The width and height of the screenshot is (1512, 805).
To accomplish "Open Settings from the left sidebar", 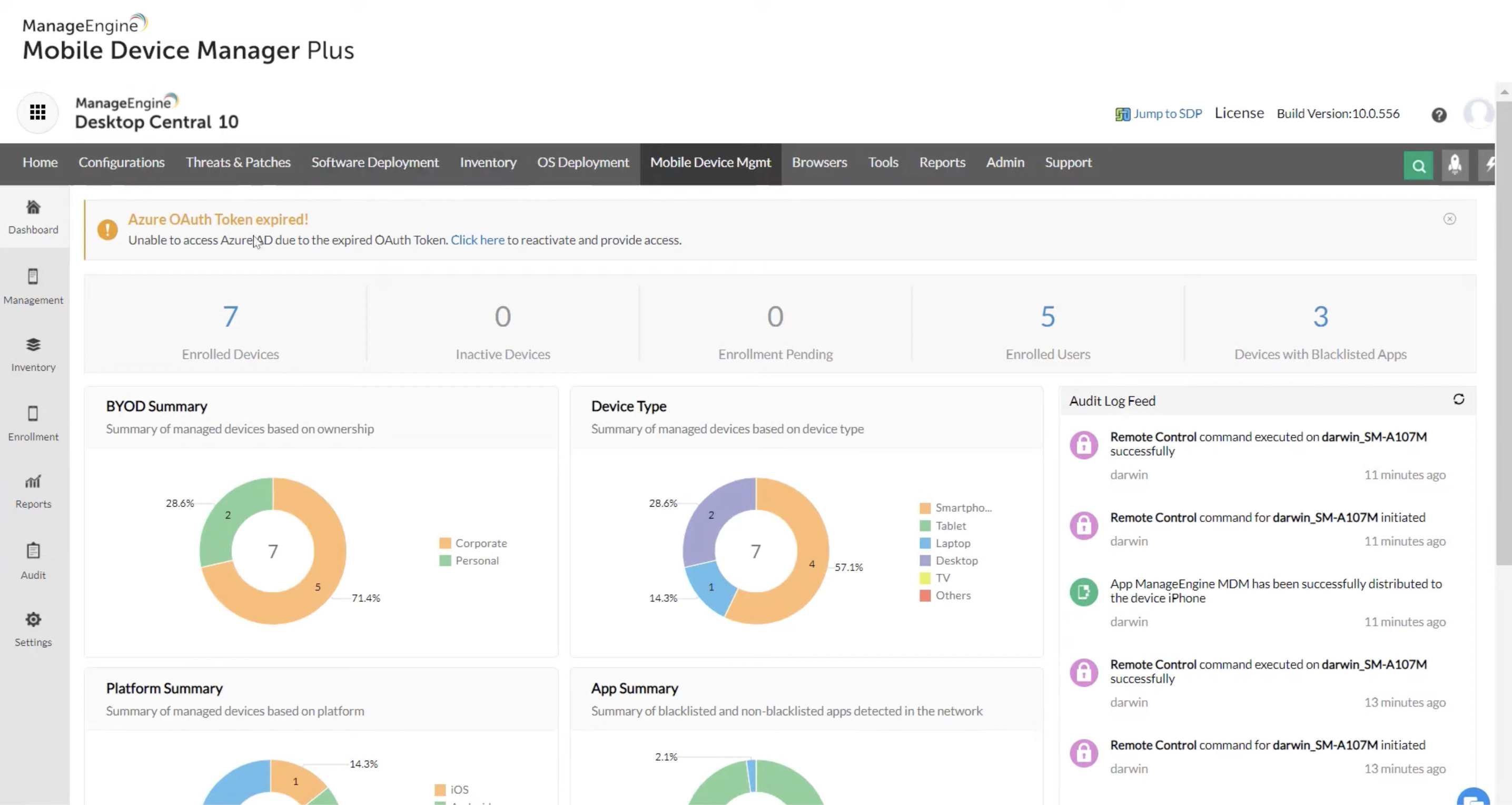I will [x=33, y=629].
